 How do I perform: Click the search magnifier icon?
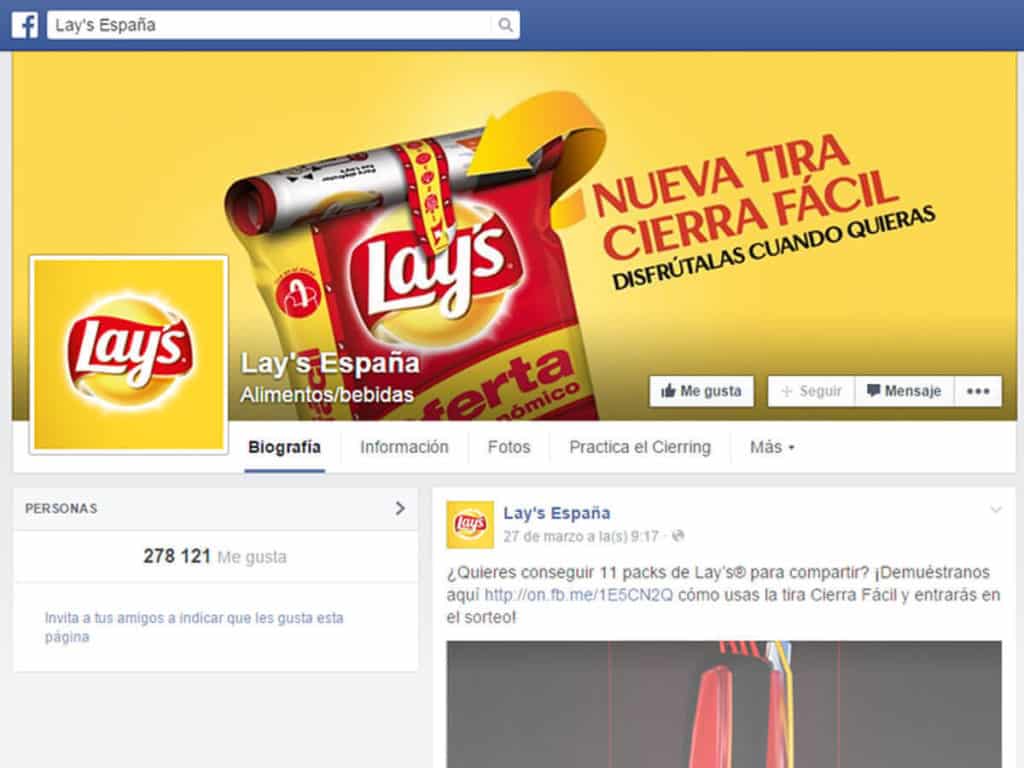pyautogui.click(x=505, y=25)
